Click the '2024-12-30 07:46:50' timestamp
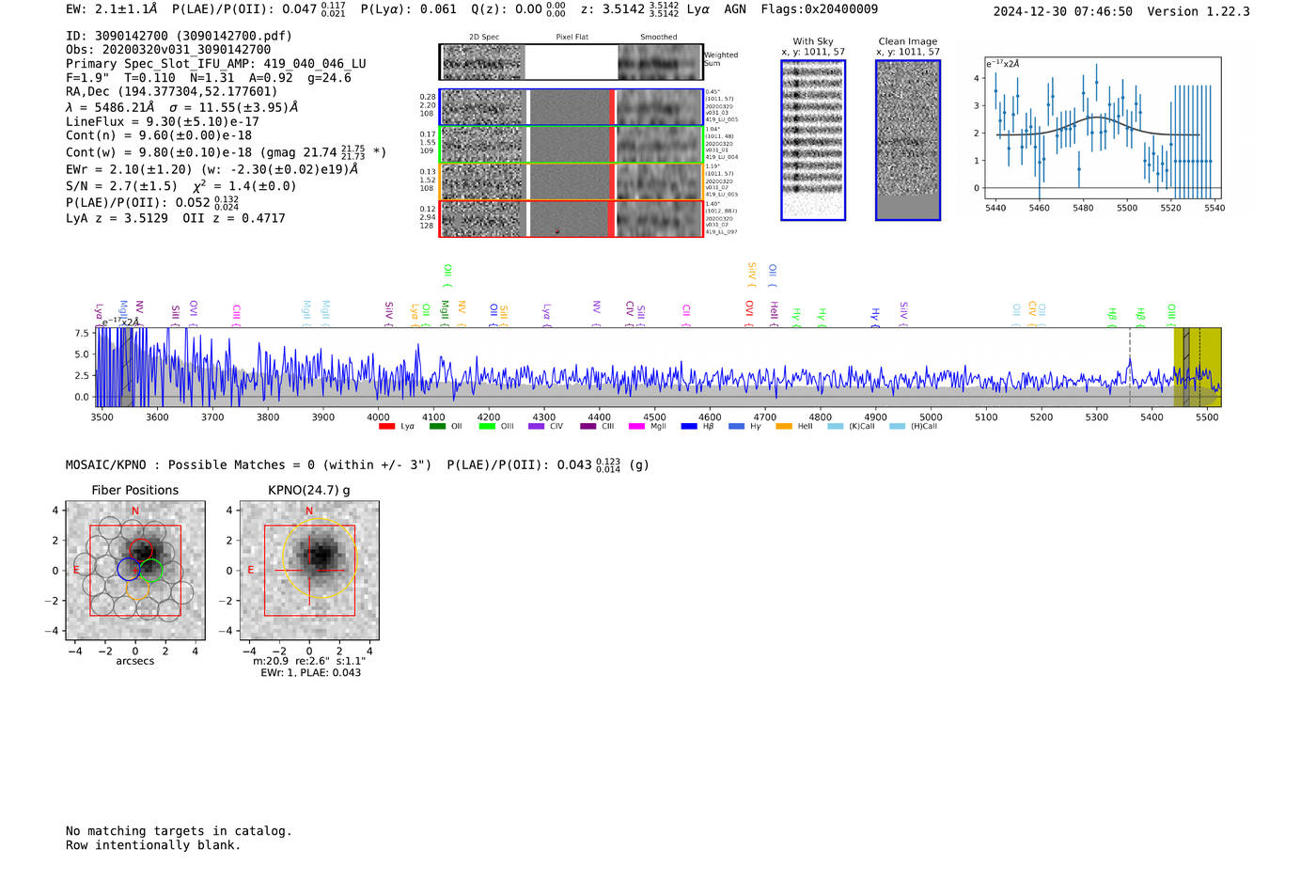Screen dimensions: 1316x896 (x=1063, y=11)
